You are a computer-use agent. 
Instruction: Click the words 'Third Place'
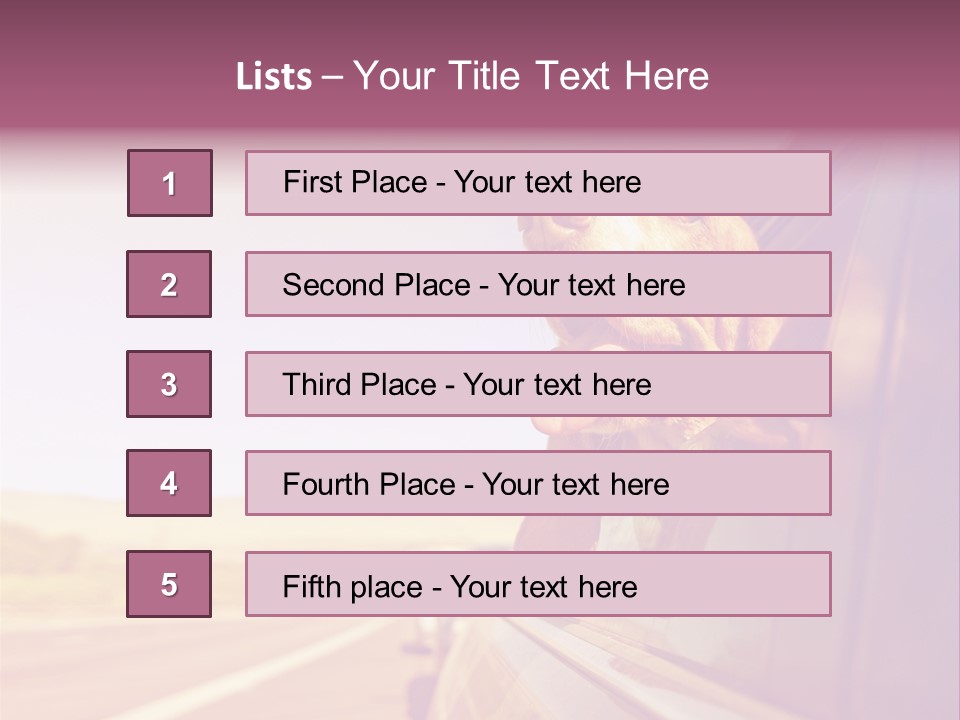(359, 384)
